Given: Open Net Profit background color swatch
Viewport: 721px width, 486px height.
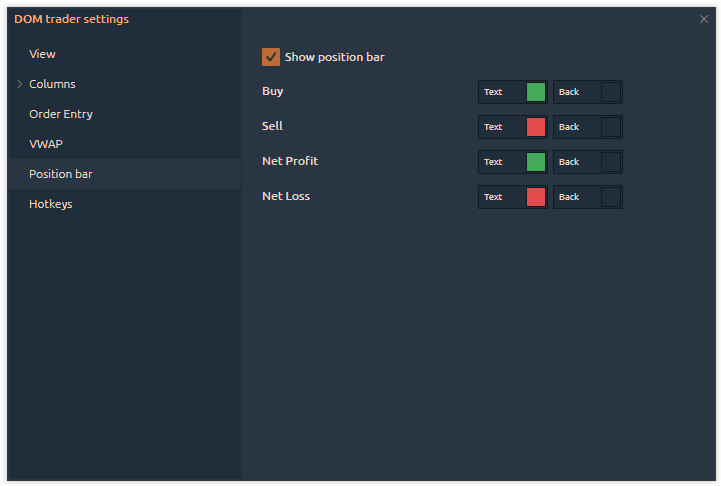Looking at the screenshot, I should (x=611, y=162).
